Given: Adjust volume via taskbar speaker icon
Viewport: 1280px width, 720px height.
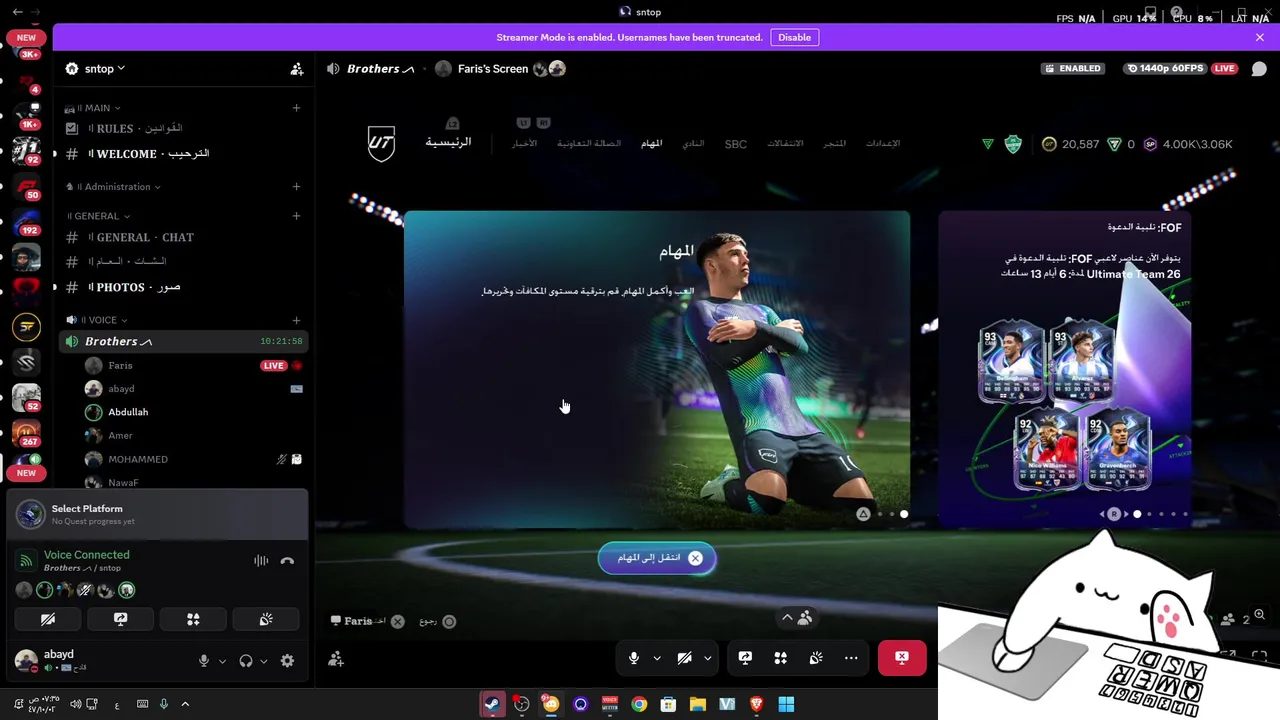Looking at the screenshot, I should click(75, 704).
